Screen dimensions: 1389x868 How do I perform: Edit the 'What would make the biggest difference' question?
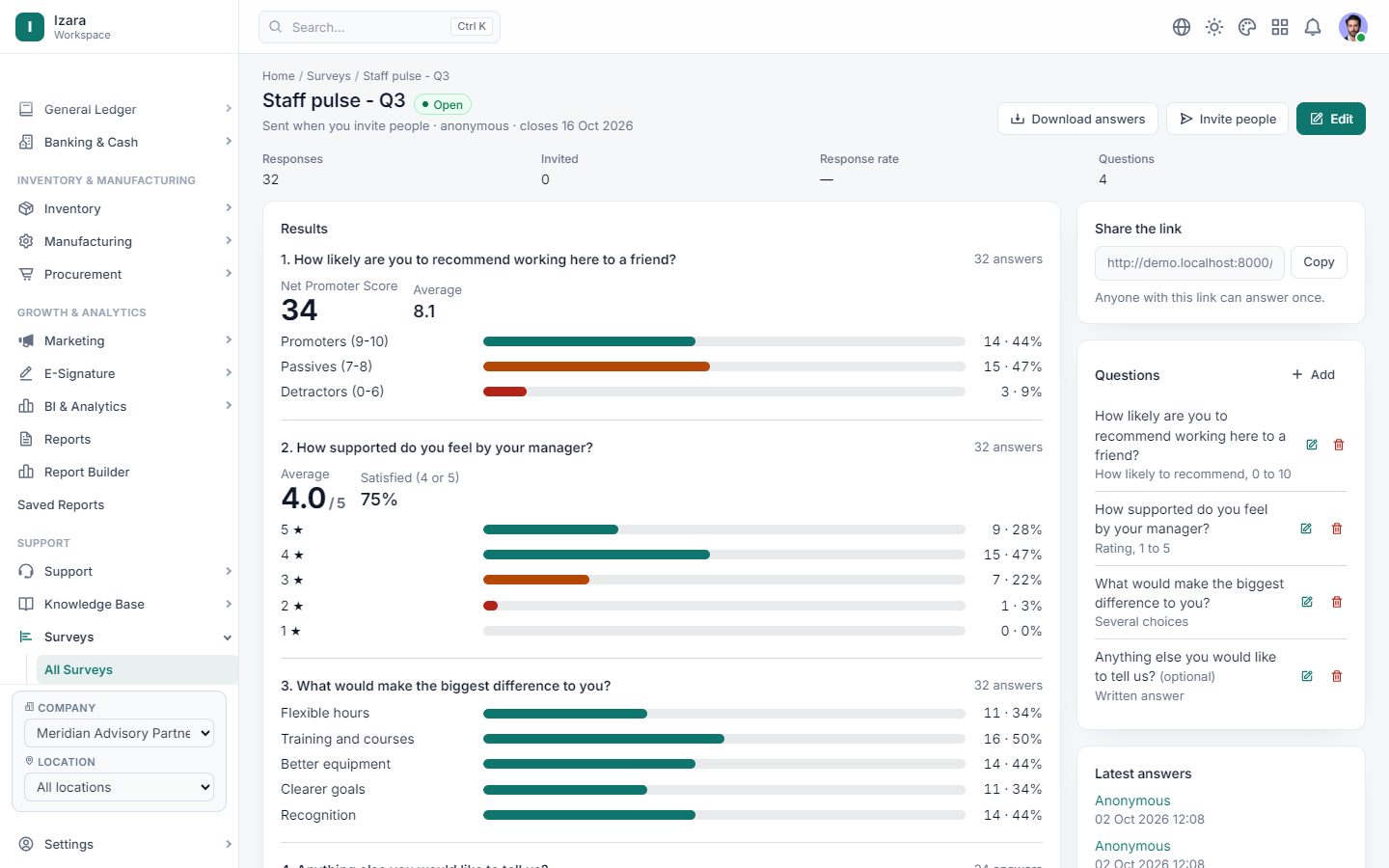pyautogui.click(x=1307, y=602)
